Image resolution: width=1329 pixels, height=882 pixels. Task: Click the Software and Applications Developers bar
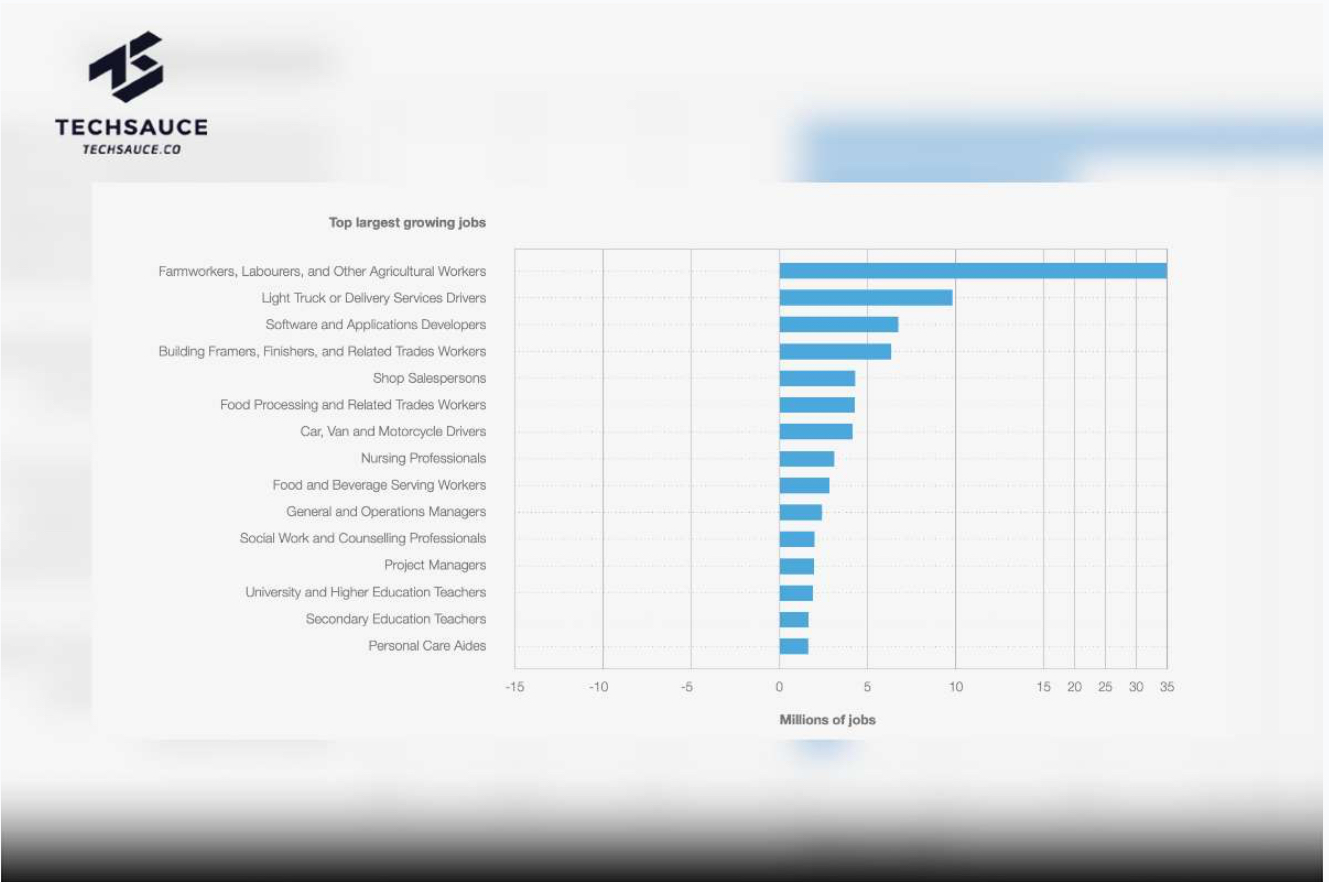pos(838,325)
